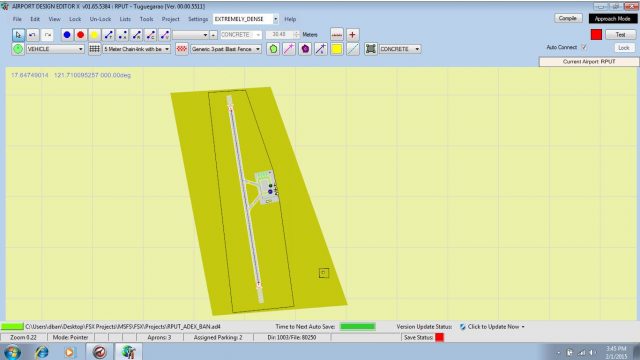Click the Undo arrow icon
The image size is (640, 360).
(33, 35)
